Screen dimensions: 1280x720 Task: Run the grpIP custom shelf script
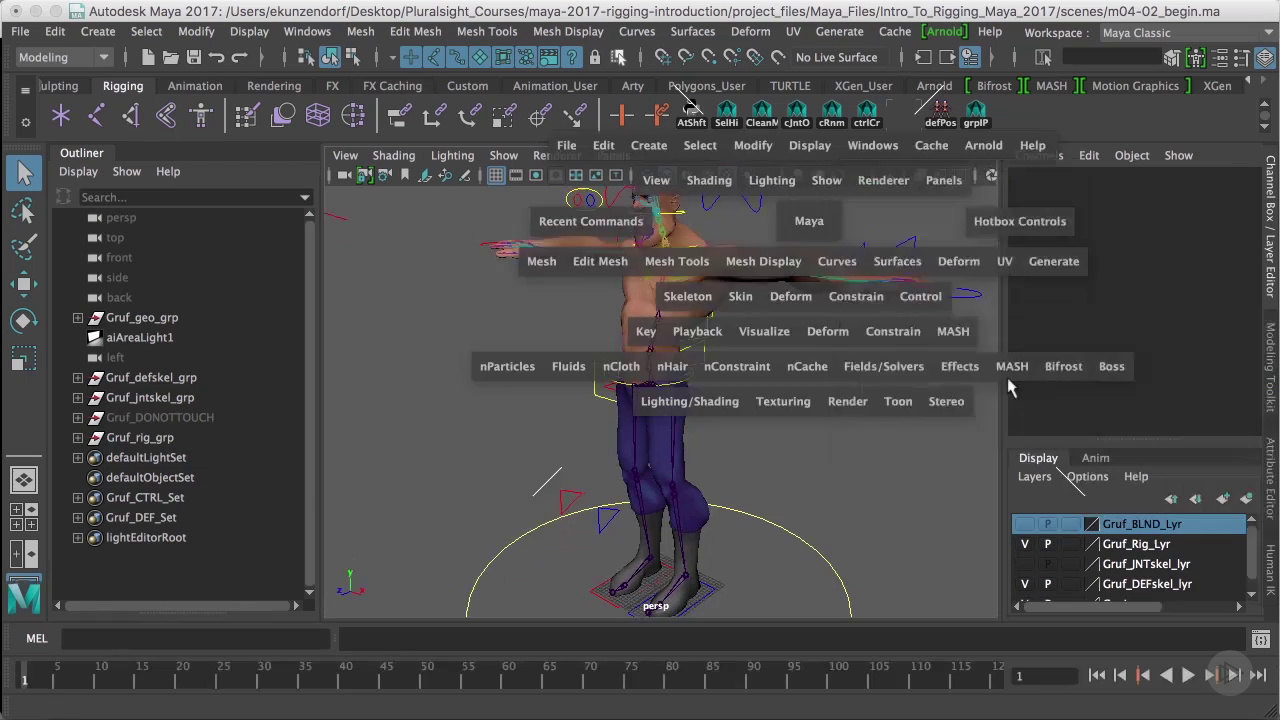click(976, 114)
